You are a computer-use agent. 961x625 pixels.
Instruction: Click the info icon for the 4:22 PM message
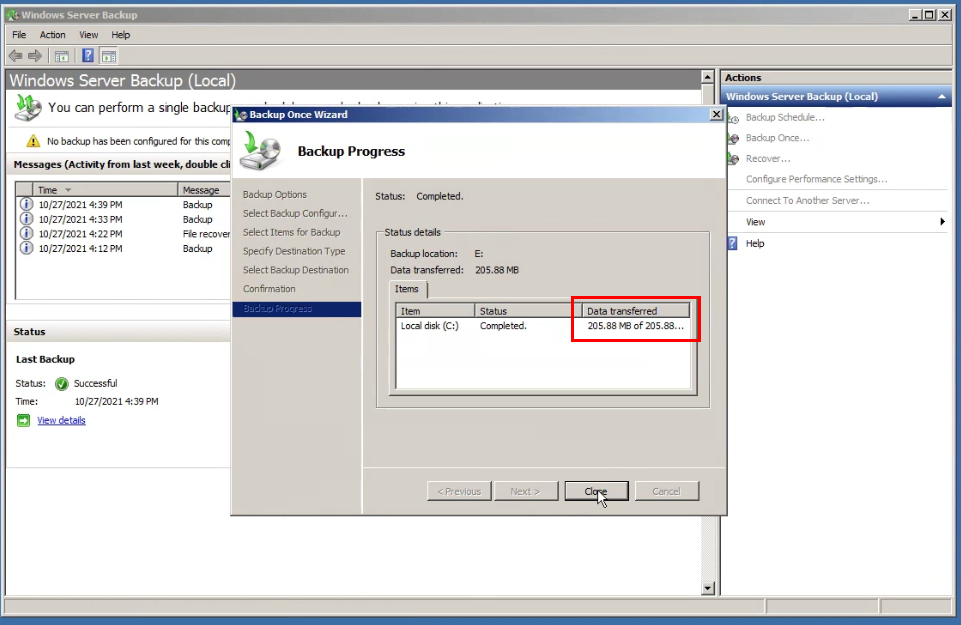[x=26, y=233]
